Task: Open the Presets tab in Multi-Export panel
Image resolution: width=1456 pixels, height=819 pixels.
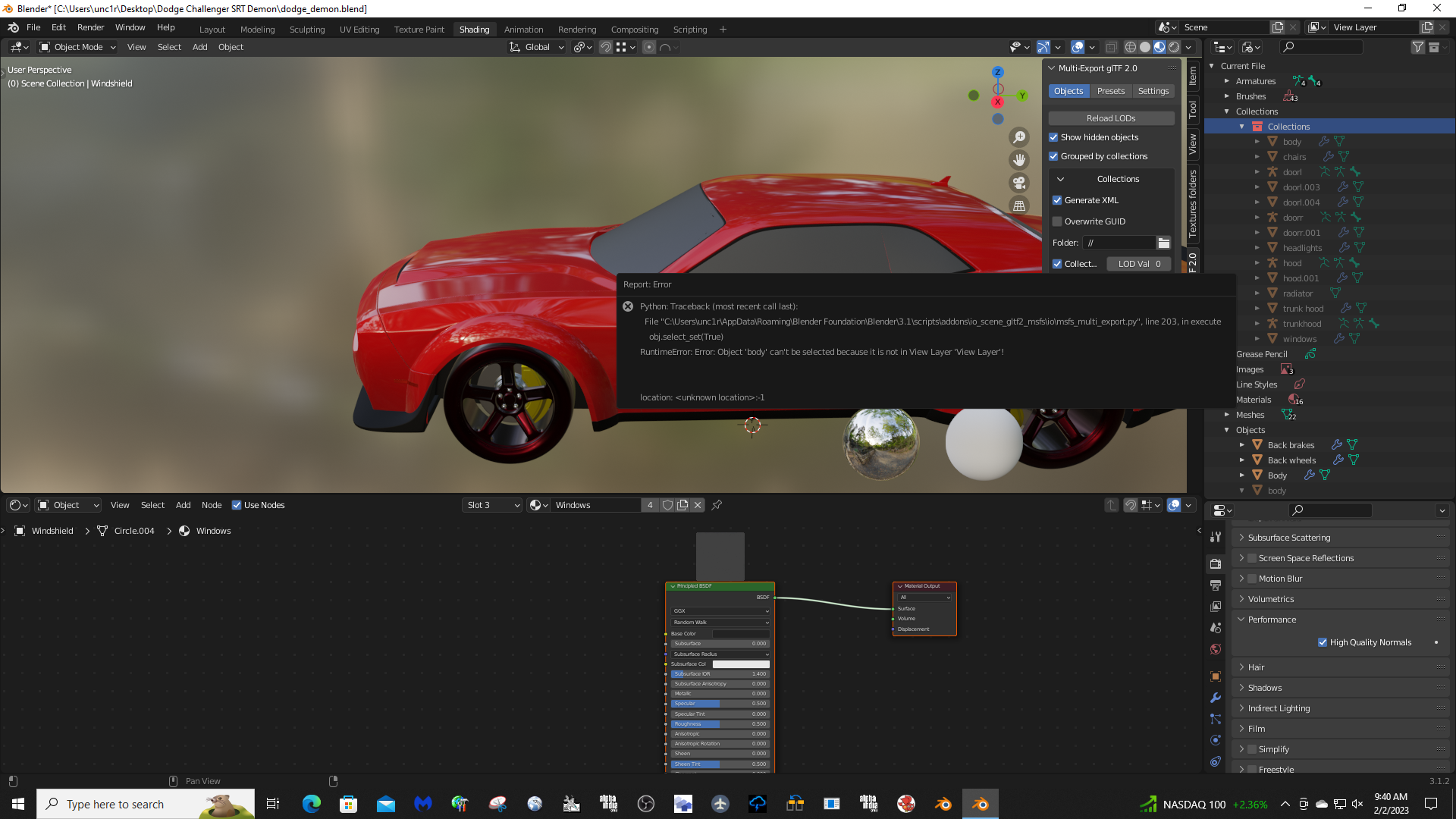Action: [1111, 91]
